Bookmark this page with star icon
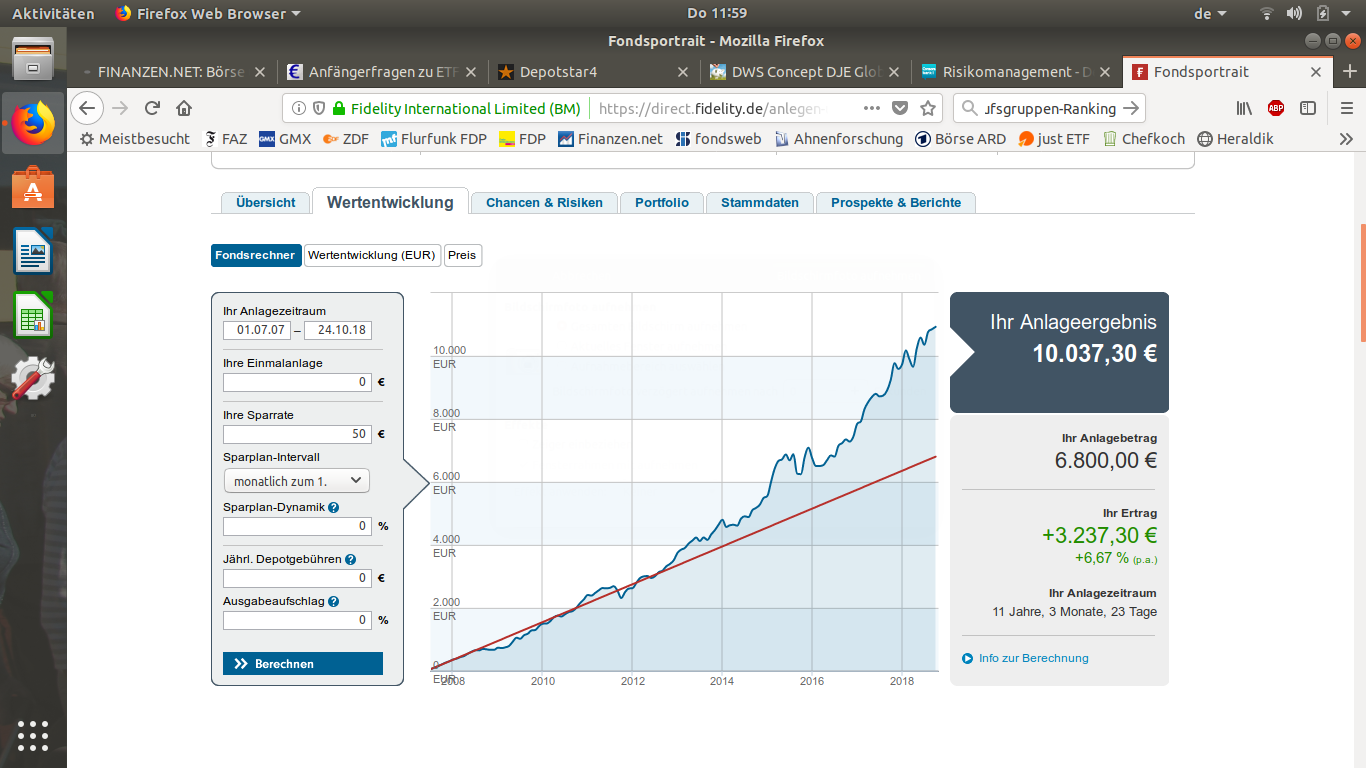 coord(928,108)
